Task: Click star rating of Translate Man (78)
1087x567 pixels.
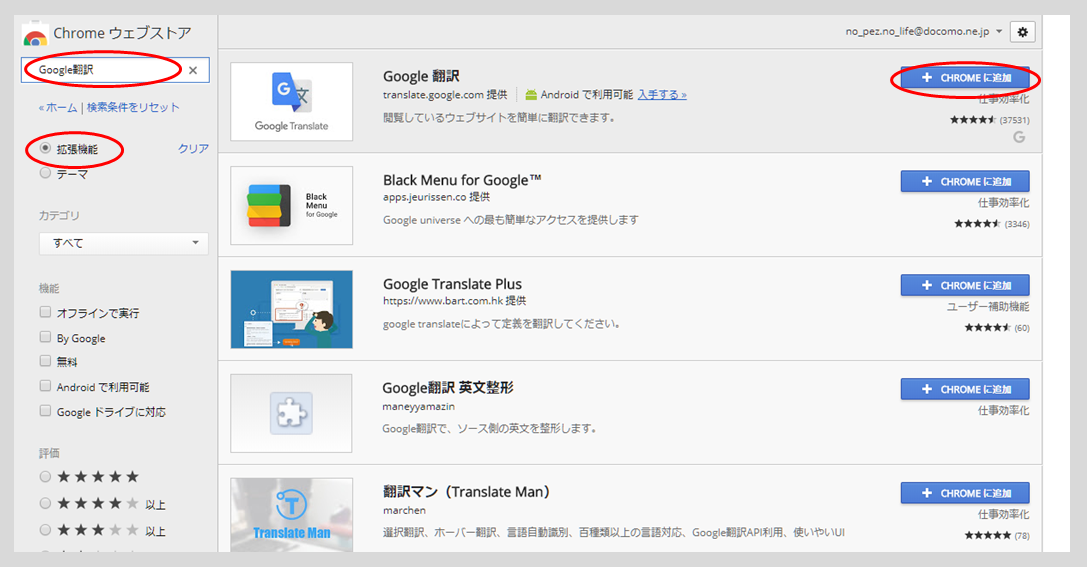Action: (988, 536)
